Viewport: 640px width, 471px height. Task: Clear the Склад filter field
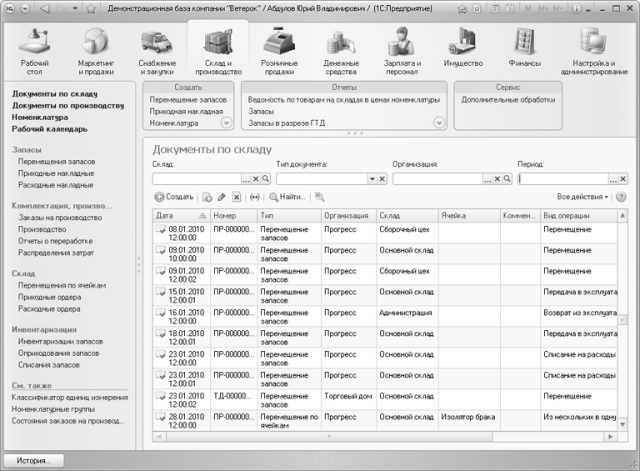coord(256,179)
